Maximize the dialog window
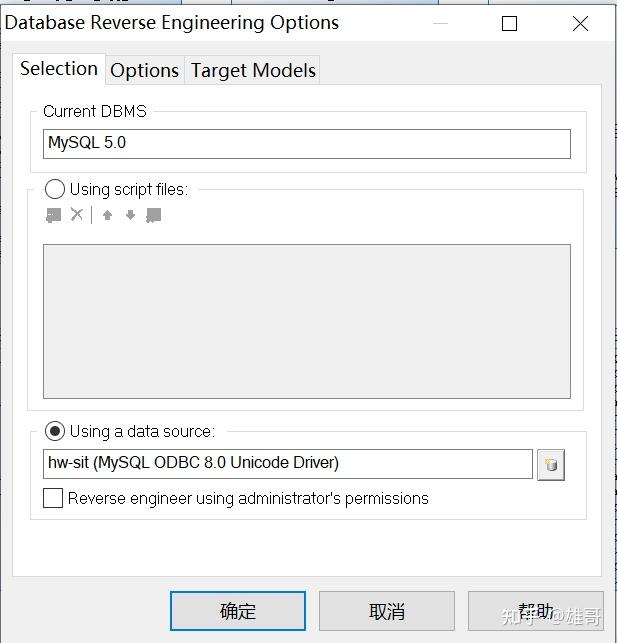Viewport: 617px width, 643px height. pos(510,23)
